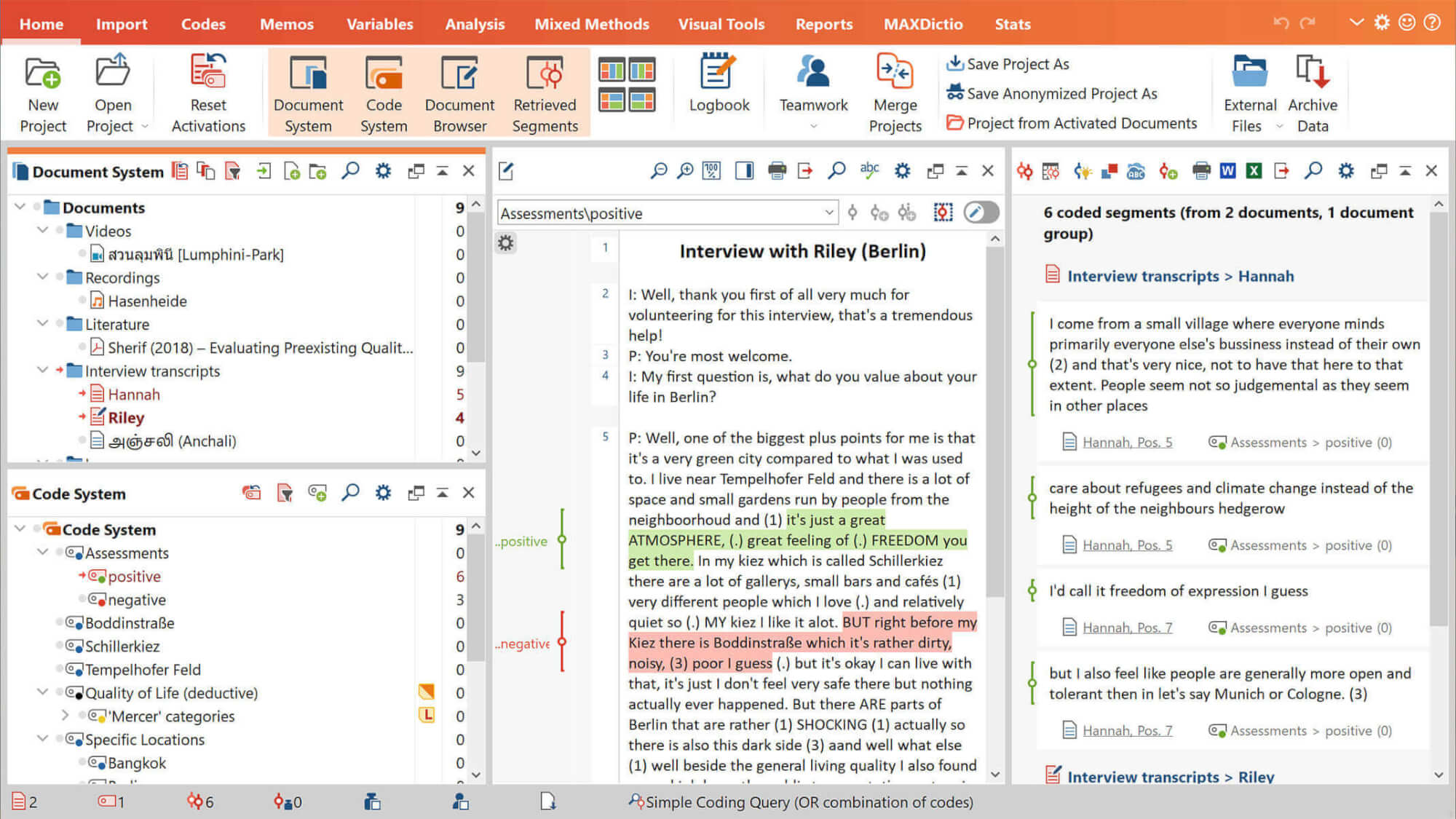Open the Mixed Methods menu tab

pos(592,23)
